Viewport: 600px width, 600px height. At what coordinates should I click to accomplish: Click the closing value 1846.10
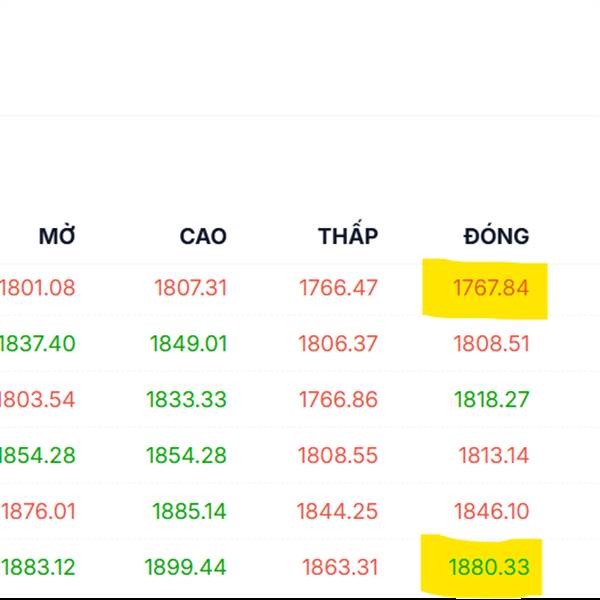click(x=491, y=512)
